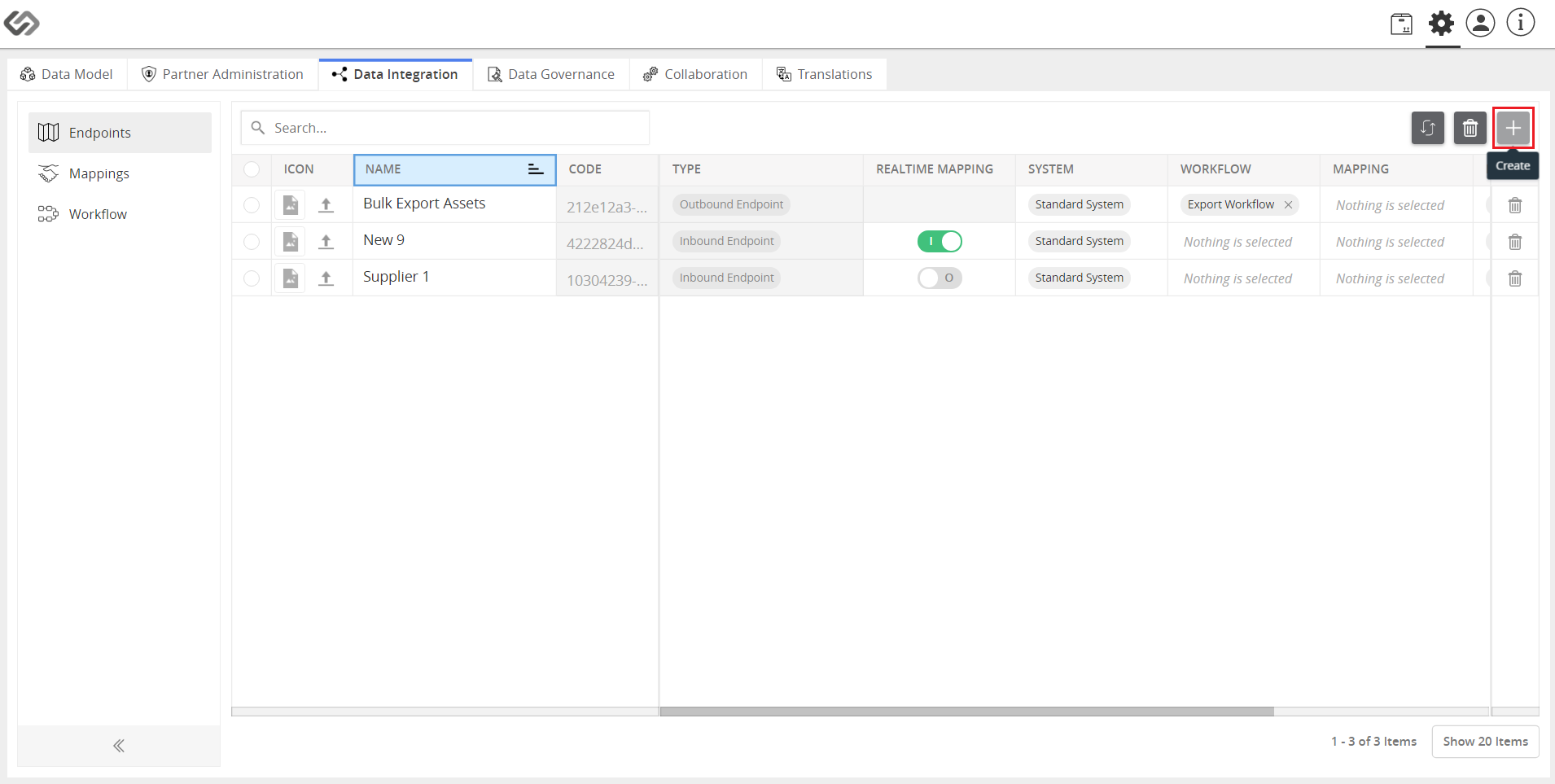Viewport: 1555px width, 784px height.
Task: Click the Outbound Endpoint type tag
Action: (x=731, y=205)
